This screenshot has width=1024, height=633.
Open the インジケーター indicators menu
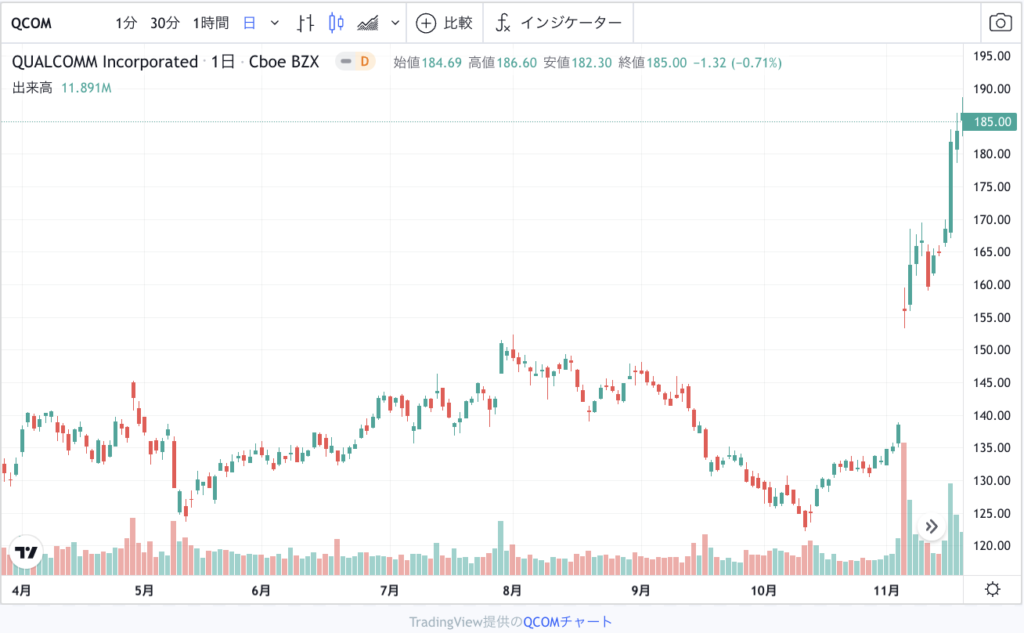coord(558,24)
